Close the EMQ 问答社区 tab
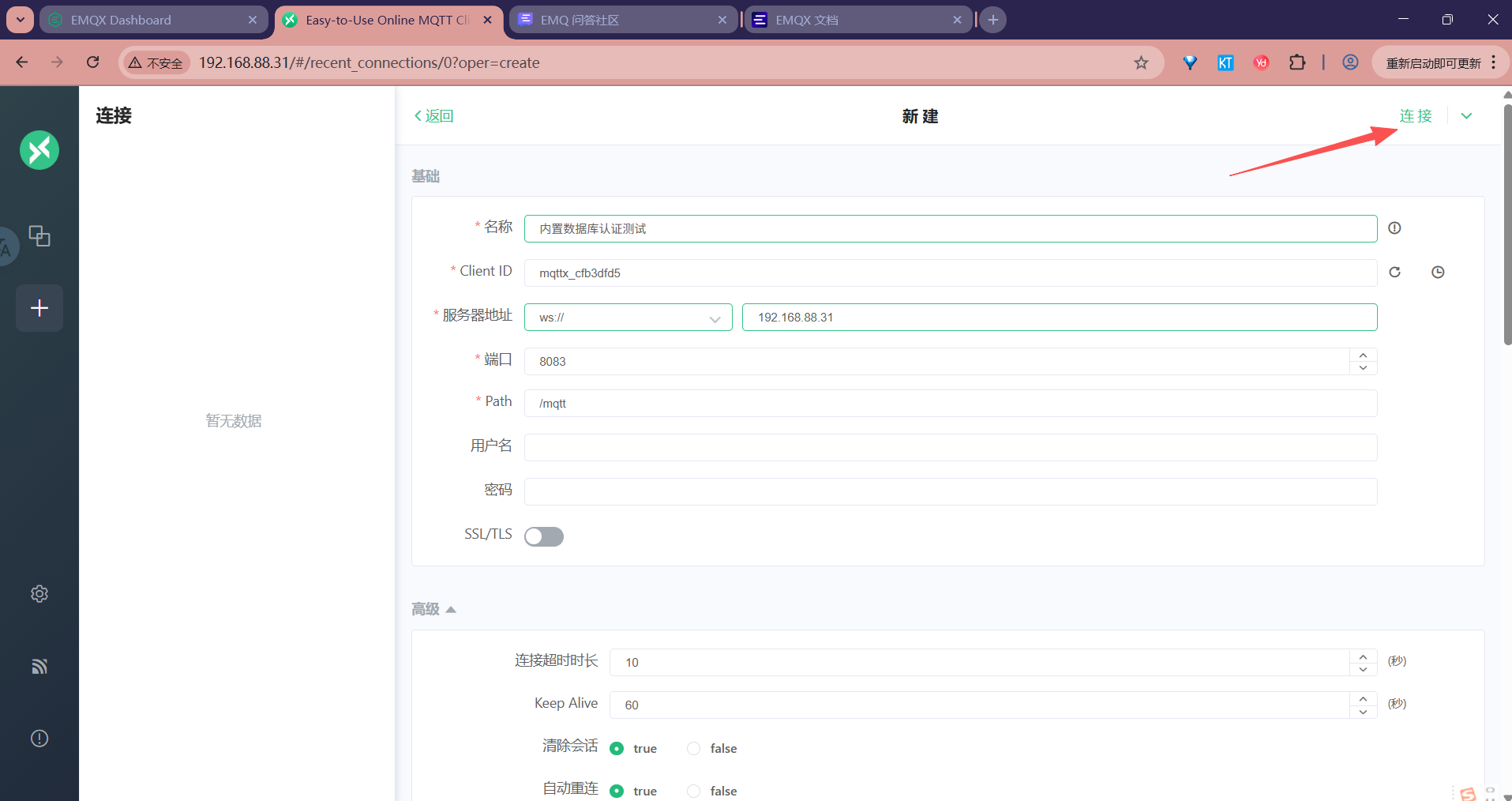This screenshot has width=1512, height=801. click(x=722, y=20)
